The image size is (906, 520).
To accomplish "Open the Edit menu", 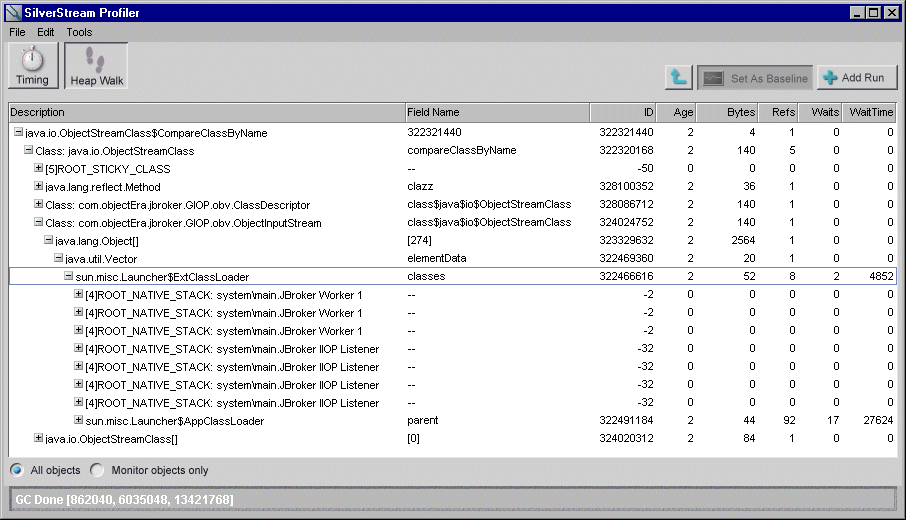I will click(x=46, y=32).
